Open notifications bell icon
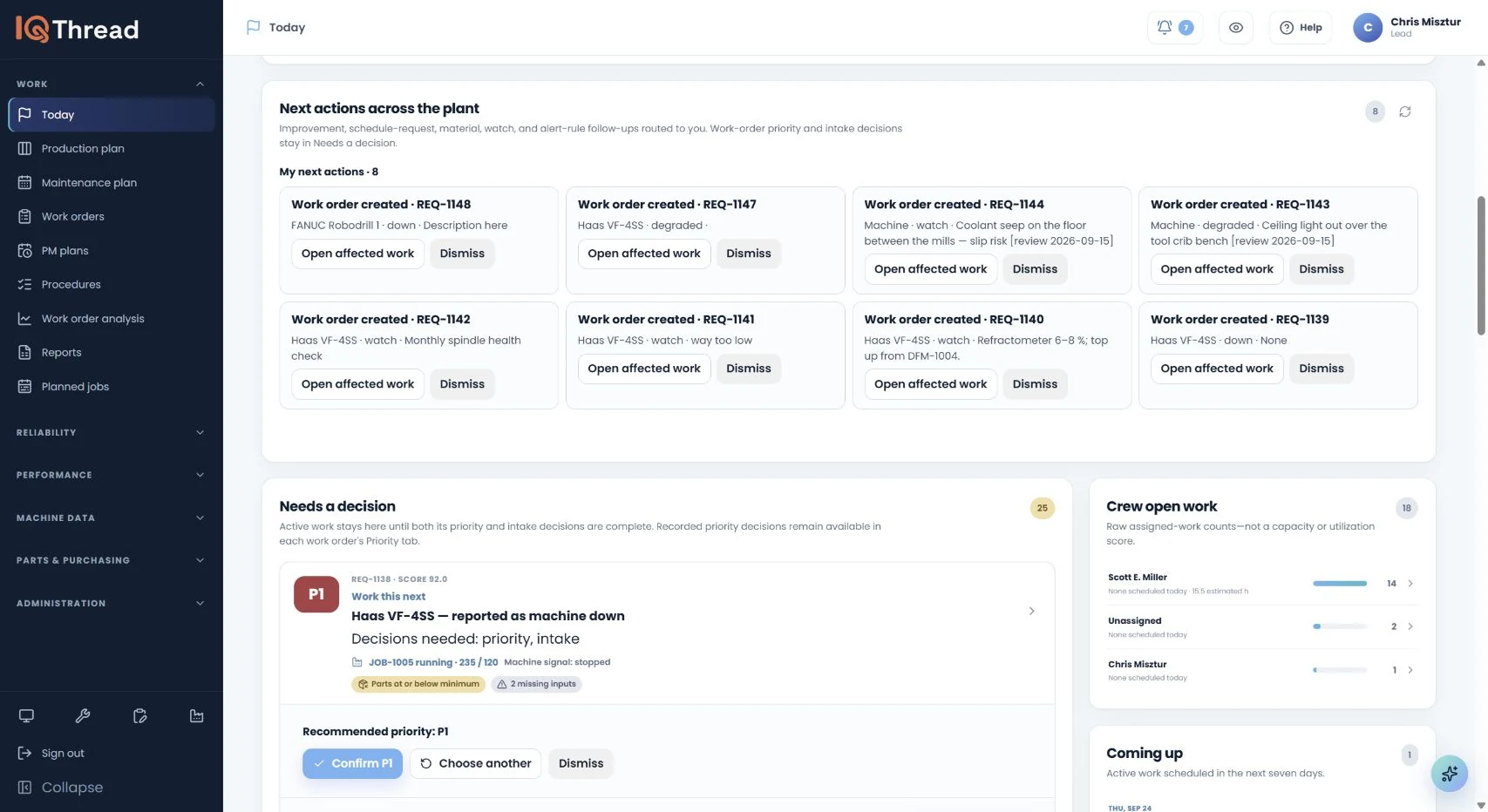Viewport: 1488px width, 812px height. coord(1164,28)
